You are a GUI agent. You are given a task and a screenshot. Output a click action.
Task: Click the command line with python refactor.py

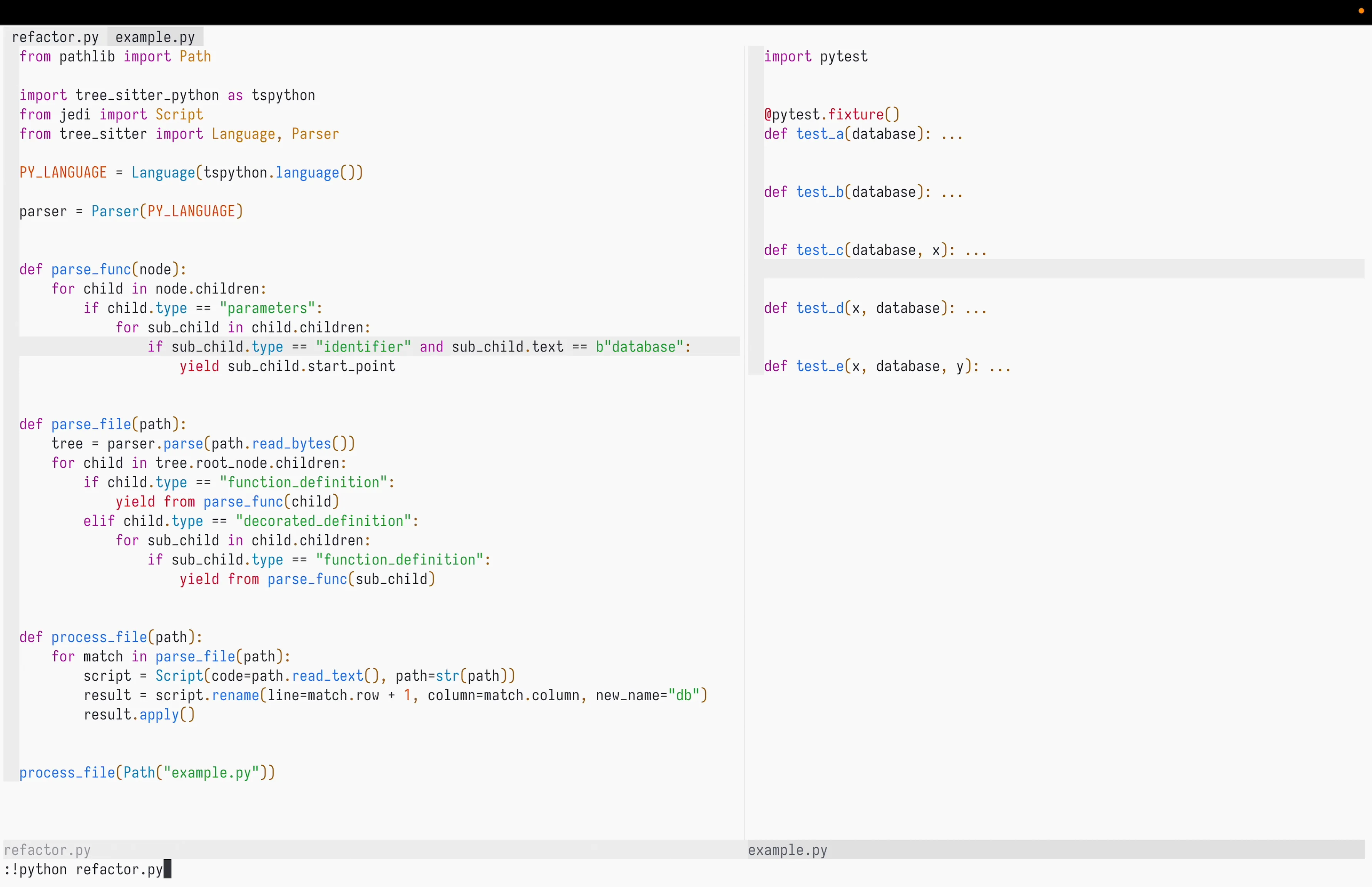tap(84, 870)
